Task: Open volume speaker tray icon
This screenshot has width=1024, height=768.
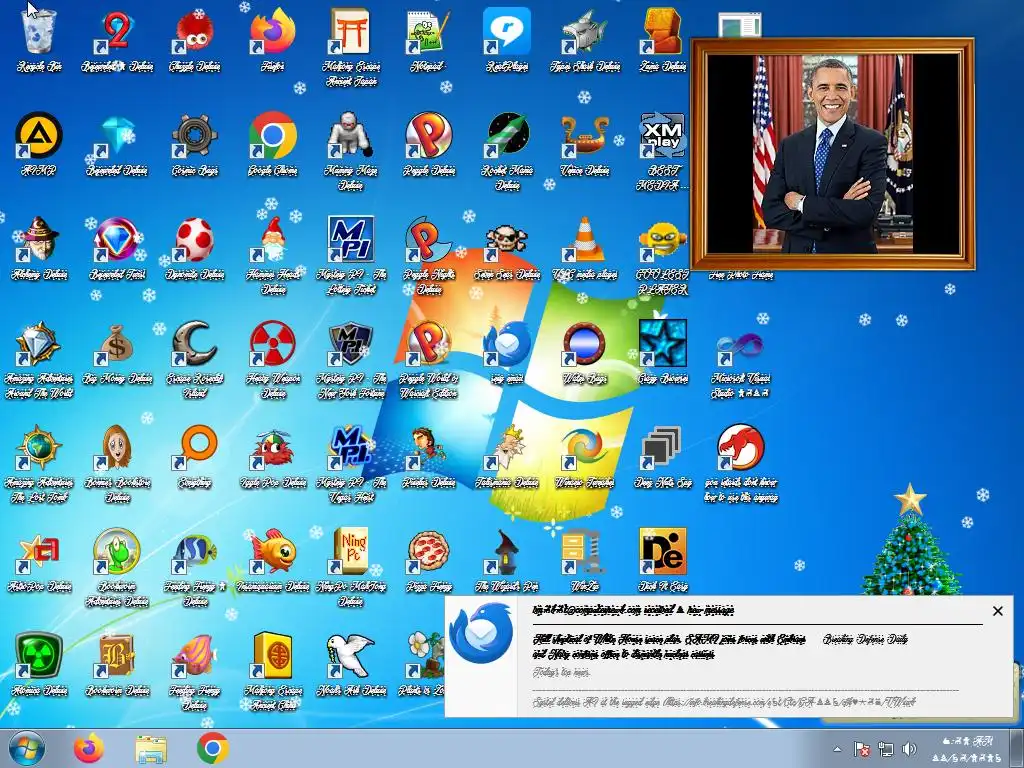Action: tap(909, 749)
